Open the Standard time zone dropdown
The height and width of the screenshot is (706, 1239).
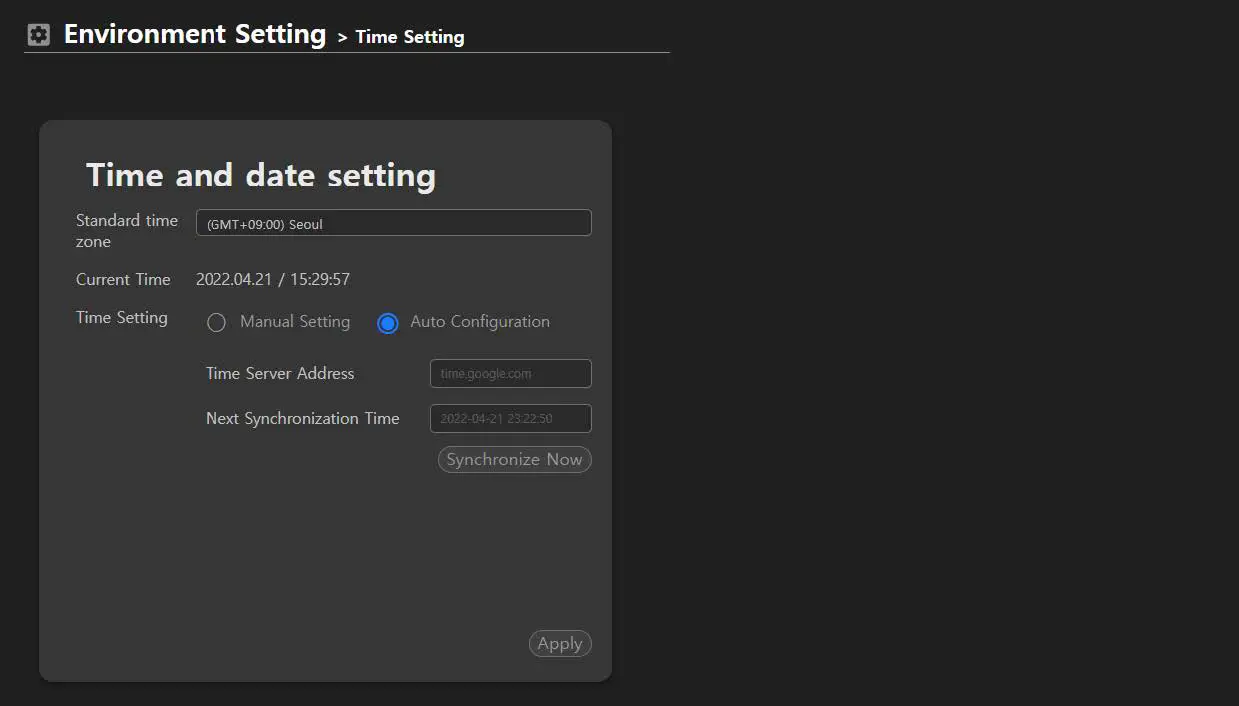pyautogui.click(x=393, y=223)
